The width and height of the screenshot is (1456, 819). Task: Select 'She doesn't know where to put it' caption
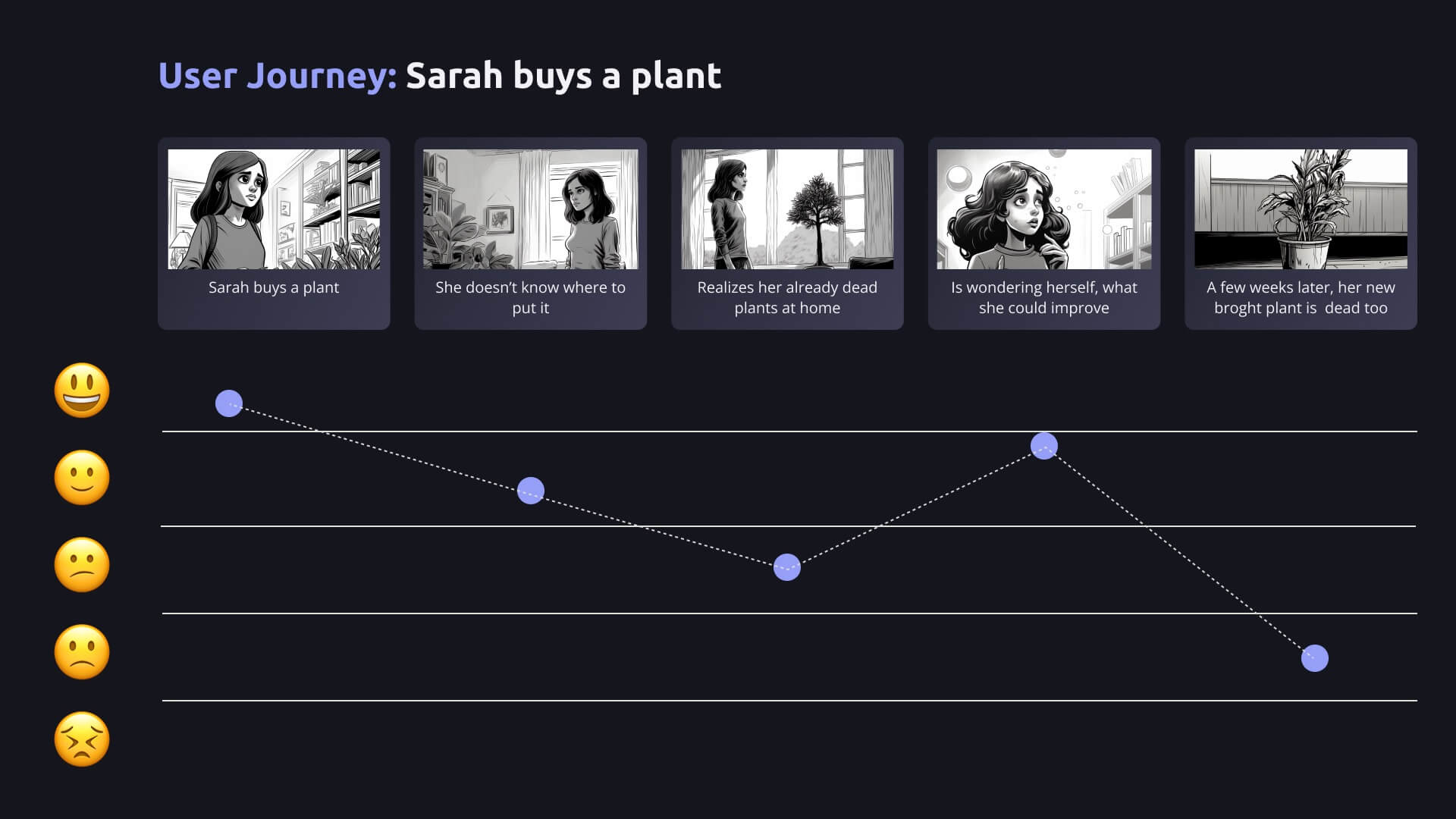(x=531, y=297)
